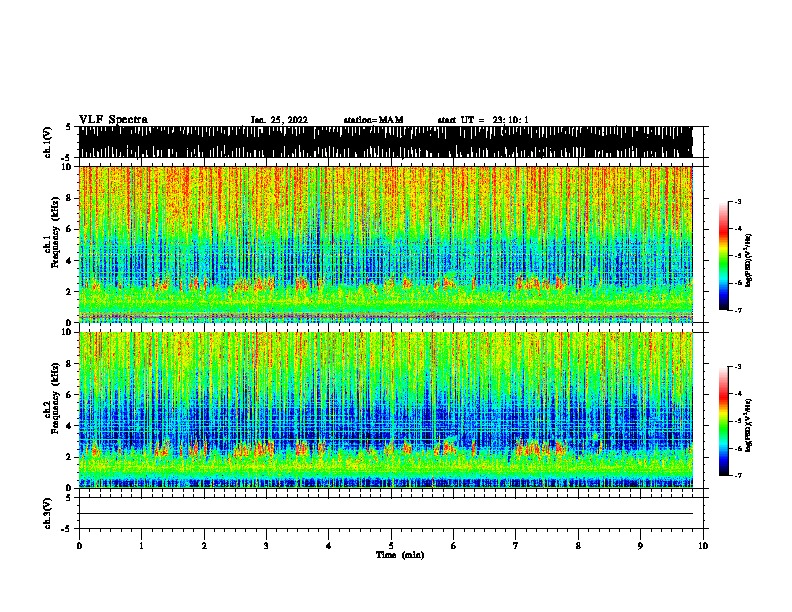Select the "start UT = 23:10:1" text
This screenshot has height=612, width=792.
point(483,120)
